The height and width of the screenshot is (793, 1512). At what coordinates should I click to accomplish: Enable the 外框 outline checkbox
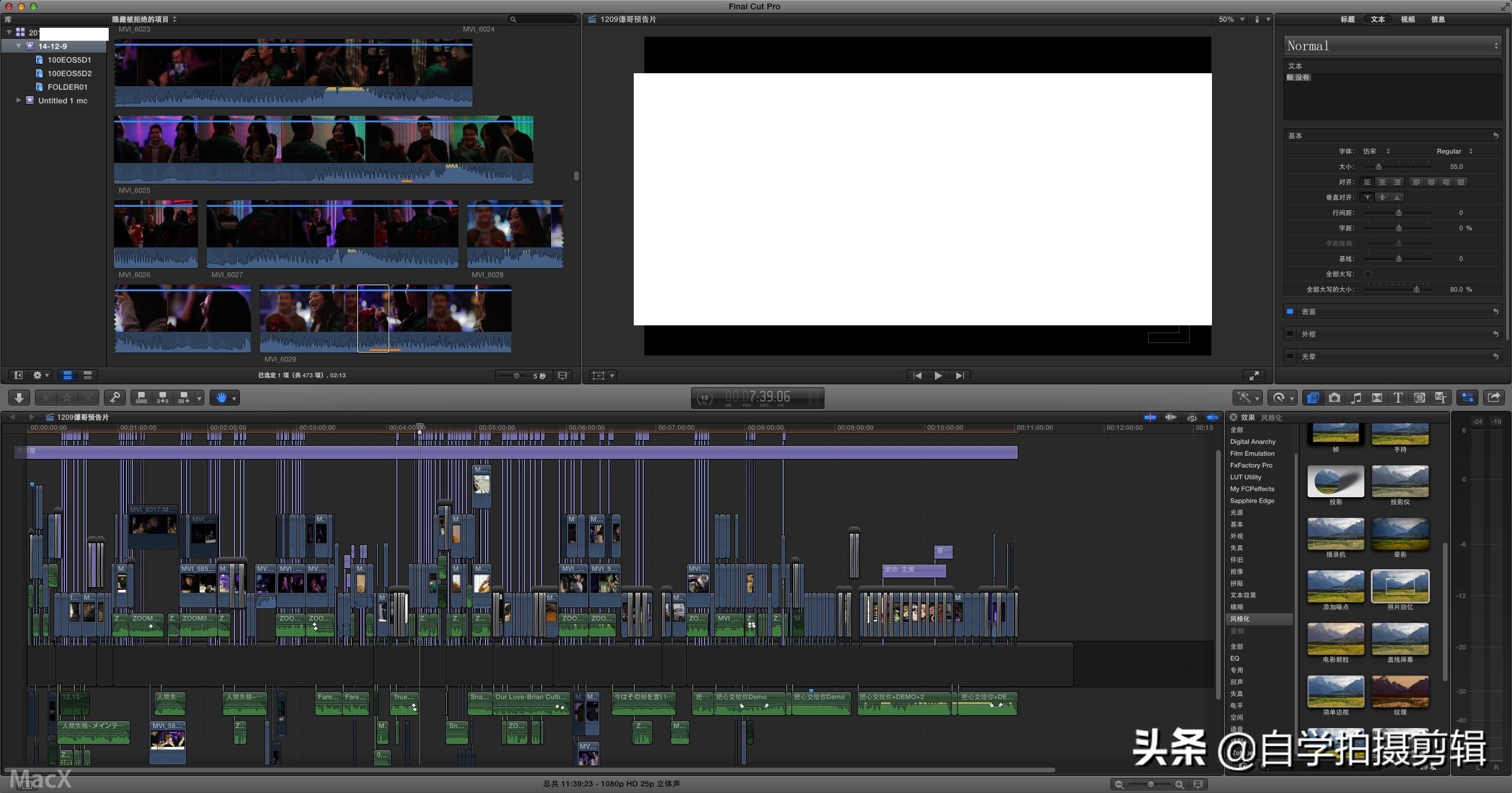point(1290,334)
